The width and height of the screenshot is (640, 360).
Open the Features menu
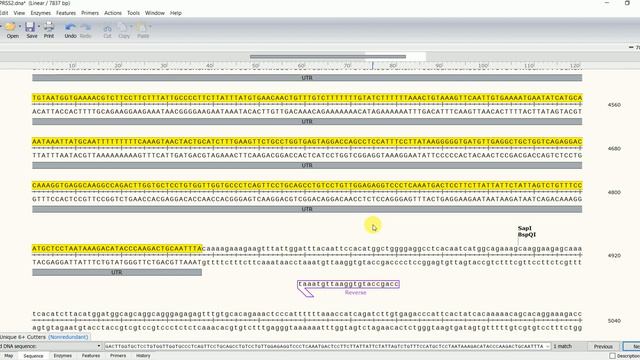click(66, 13)
